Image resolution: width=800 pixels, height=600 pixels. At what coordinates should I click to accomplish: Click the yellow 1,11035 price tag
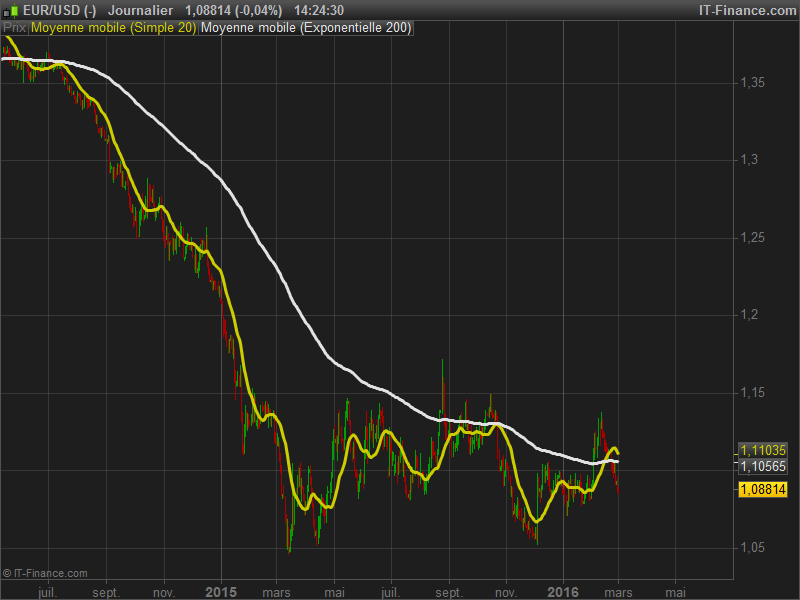click(x=763, y=450)
